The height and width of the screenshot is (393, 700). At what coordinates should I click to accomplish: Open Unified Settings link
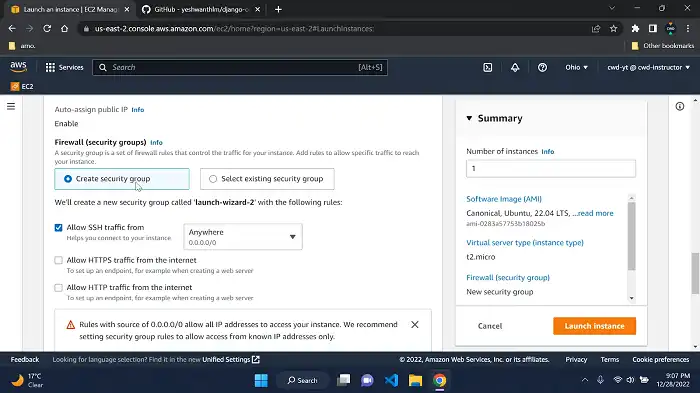pyautogui.click(x=231, y=360)
